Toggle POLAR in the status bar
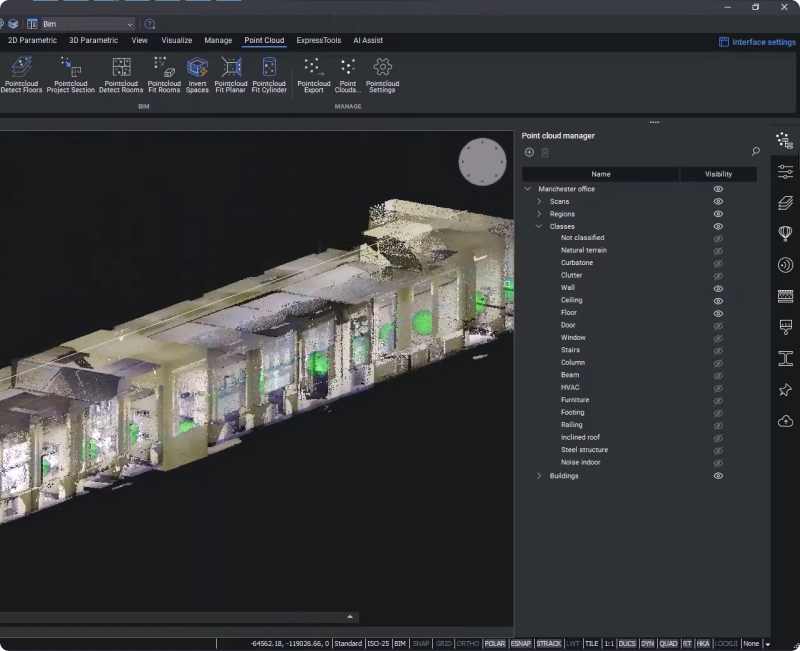Image resolution: width=800 pixels, height=651 pixels. point(495,644)
